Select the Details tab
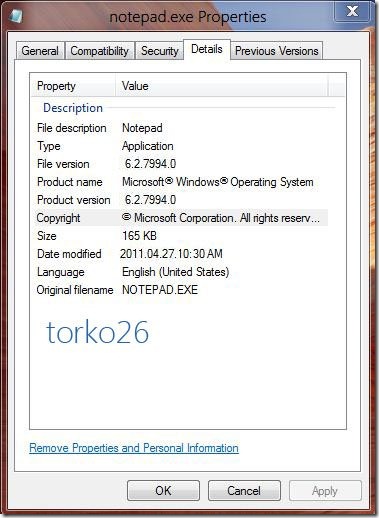This screenshot has width=379, height=518. point(207,49)
